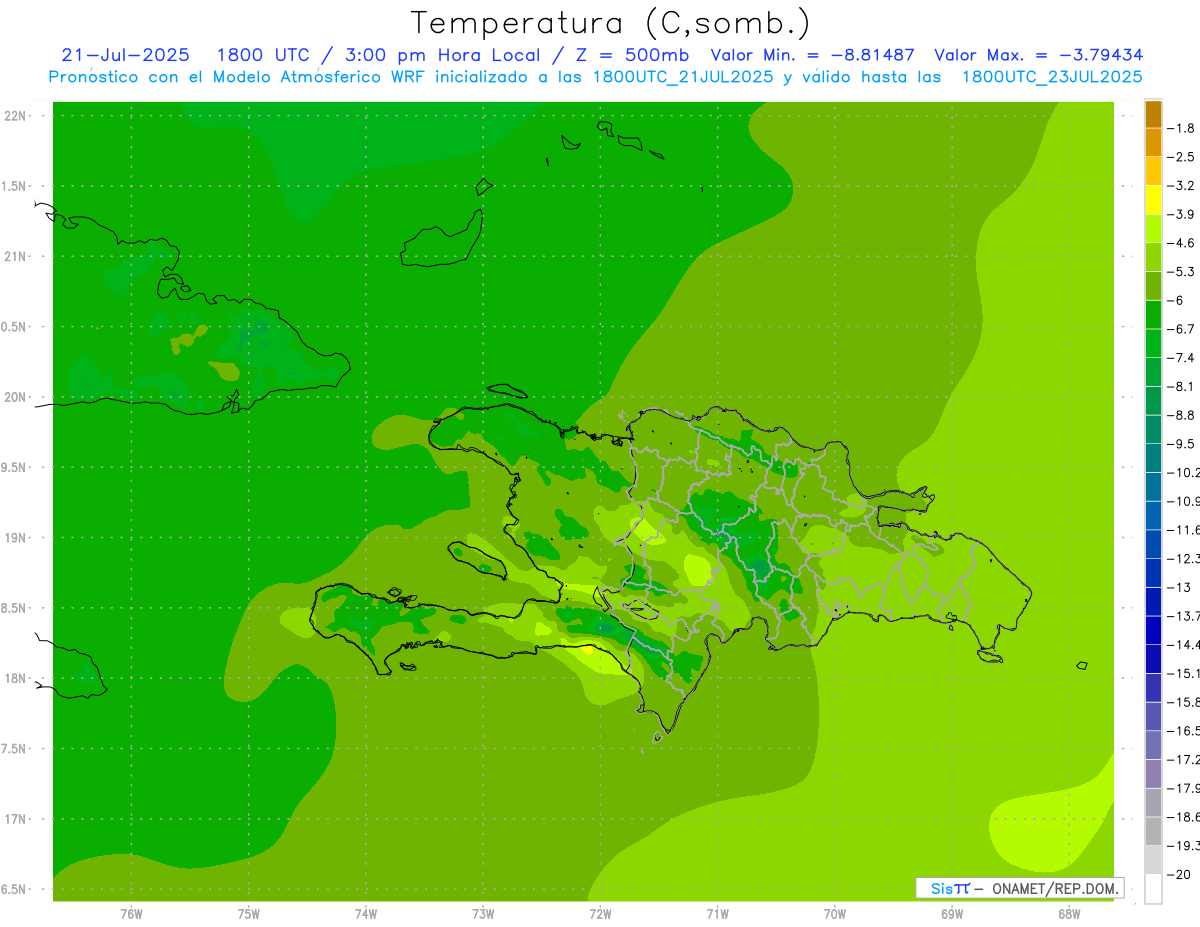Pick lime legend swatch between -3.9 and -4.6
This screenshot has width=1200, height=927.
[x=1153, y=229]
